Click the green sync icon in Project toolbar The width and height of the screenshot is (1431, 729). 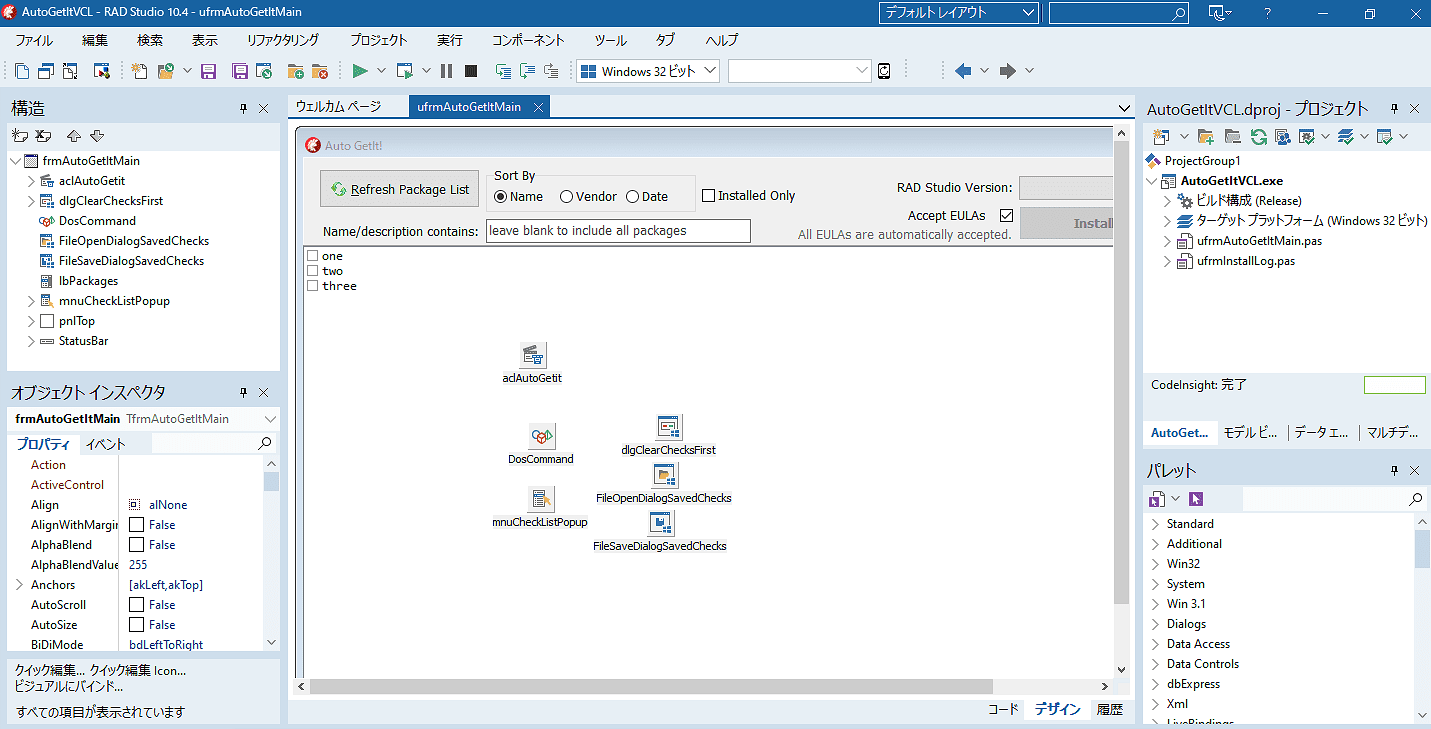1259,136
